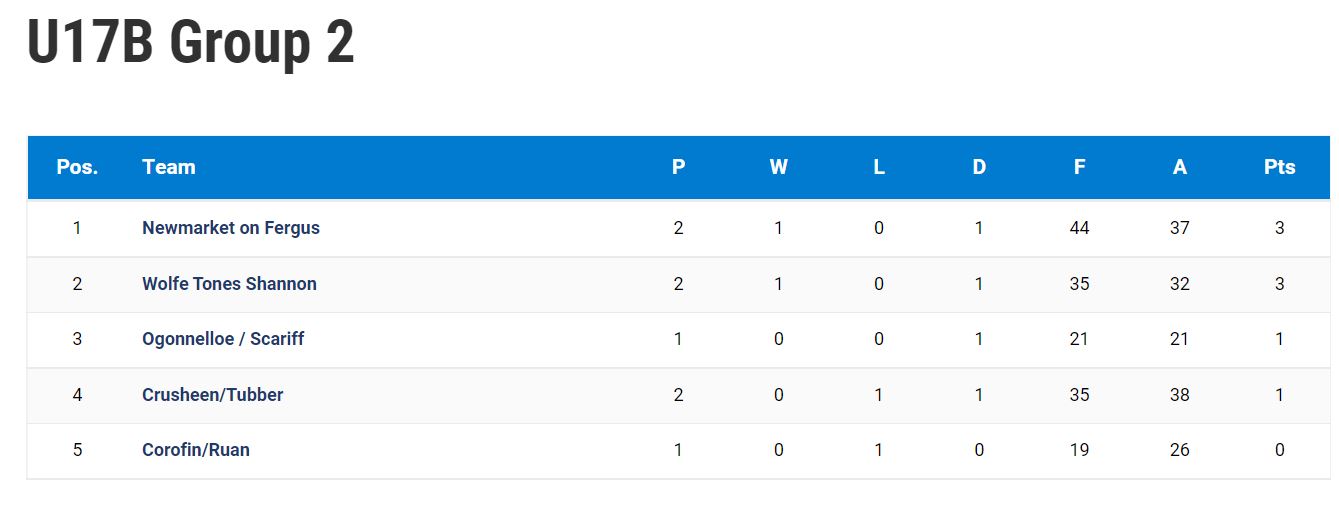
Task: Click the Pos. column header
Action: coord(77,167)
